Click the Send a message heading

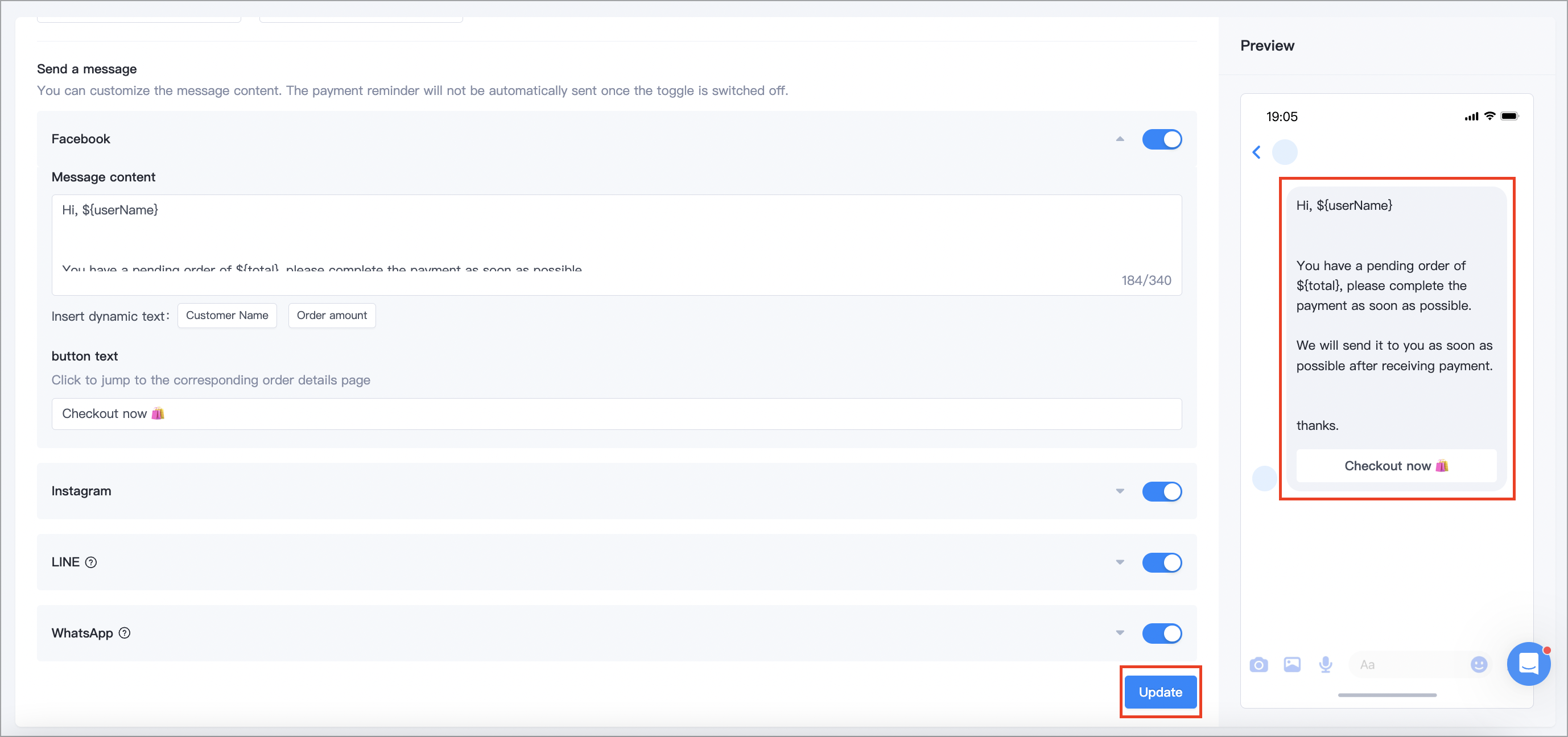pyautogui.click(x=87, y=69)
